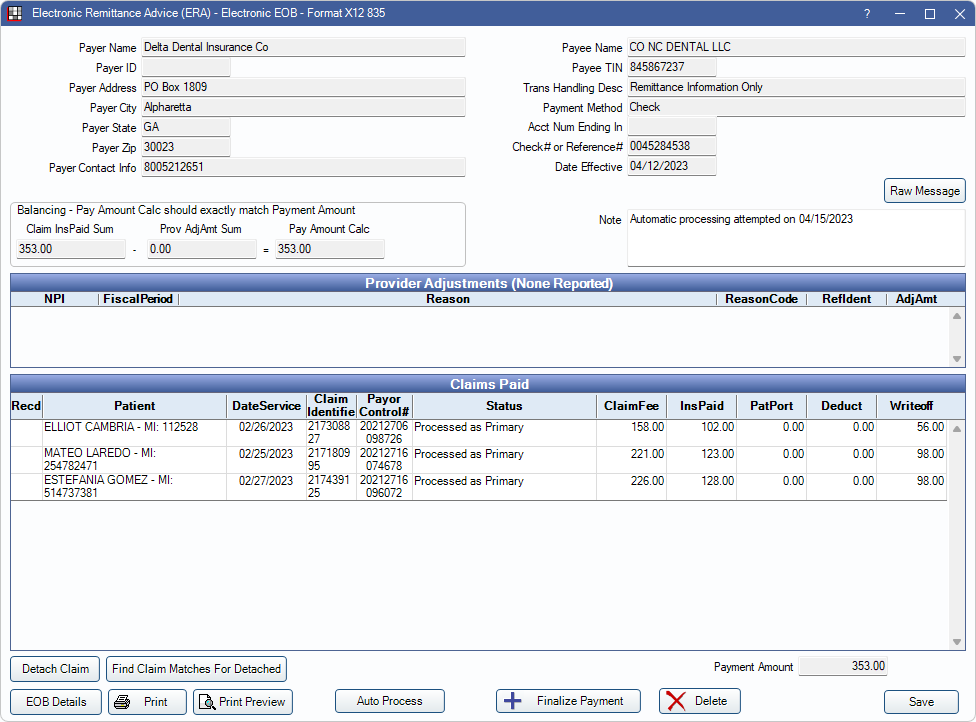This screenshot has height=722, width=976.
Task: Click Find Claim Matches For Detached
Action: click(197, 669)
